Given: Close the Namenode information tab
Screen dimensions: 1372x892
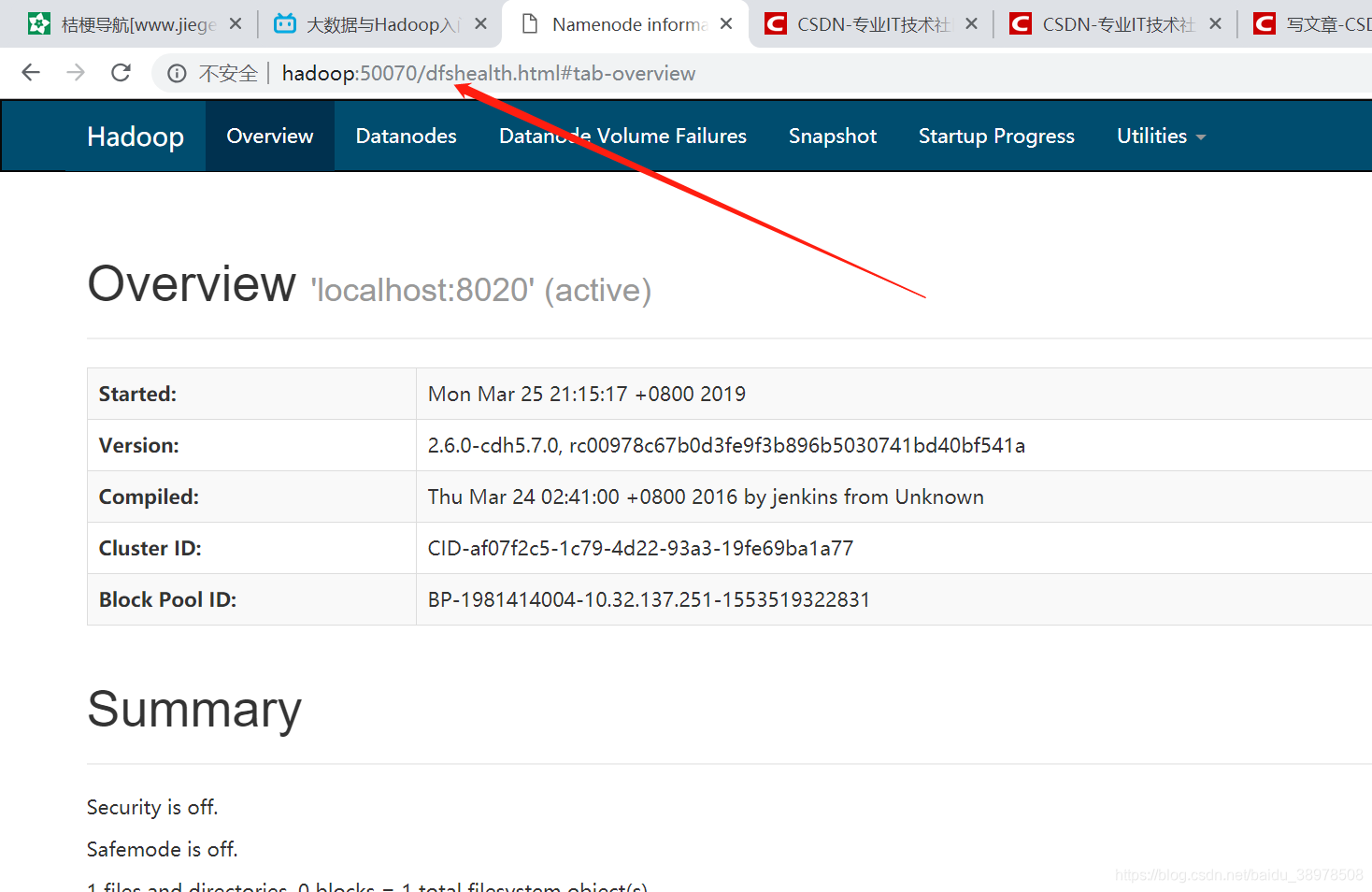Looking at the screenshot, I should tap(726, 23).
